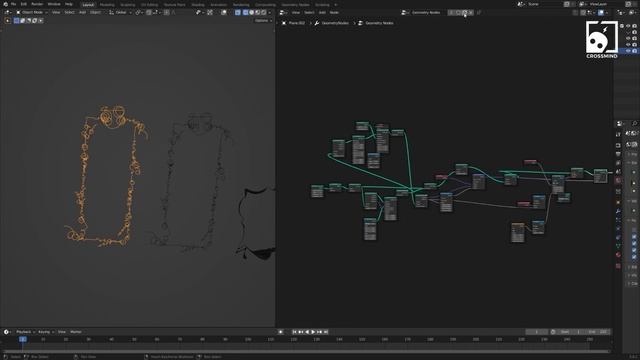Click the End frame field
The height and width of the screenshot is (360, 640).
tap(598, 332)
